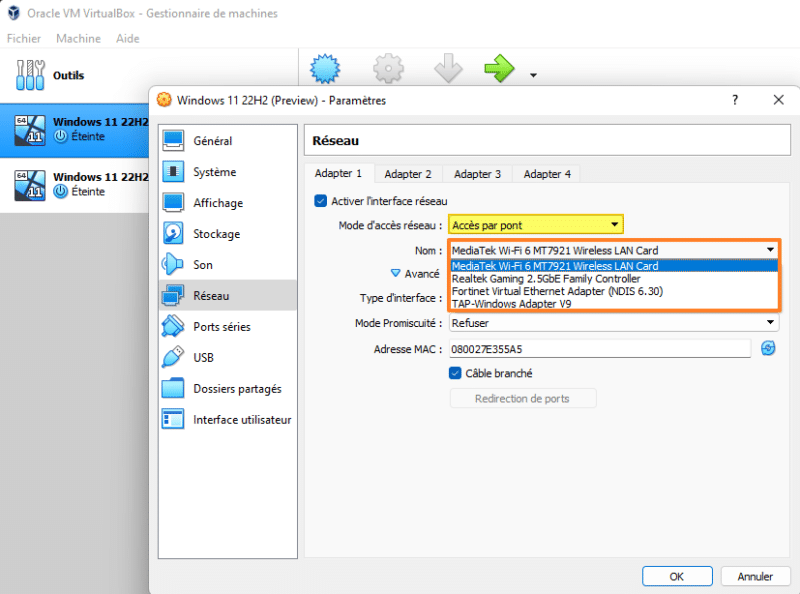
Task: Select the Système chip icon
Action: point(174,172)
